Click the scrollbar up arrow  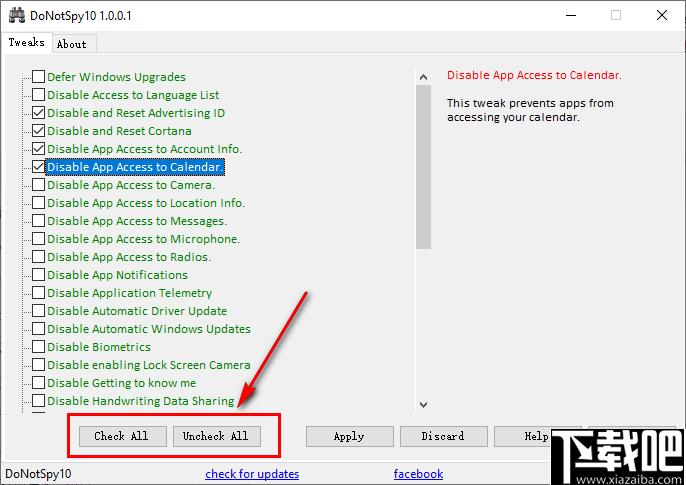point(423,77)
